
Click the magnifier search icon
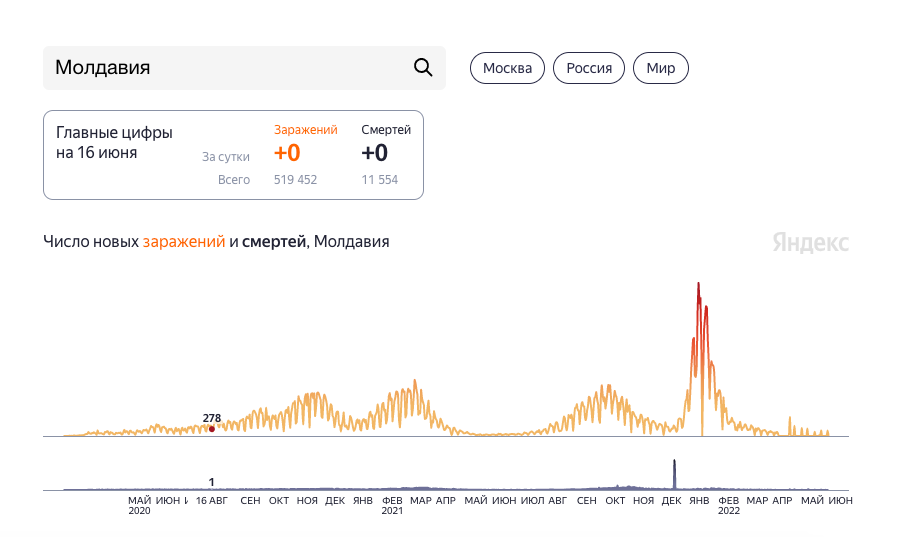click(423, 68)
